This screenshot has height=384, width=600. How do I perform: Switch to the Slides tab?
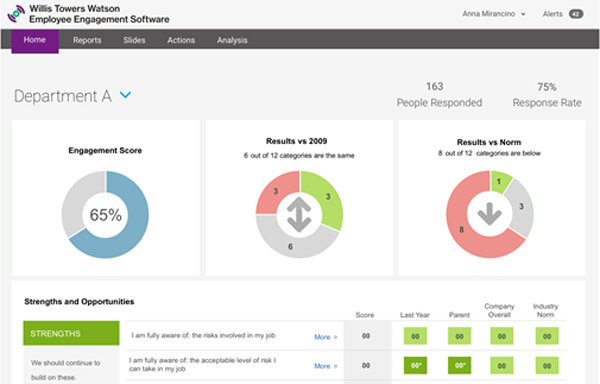[134, 40]
